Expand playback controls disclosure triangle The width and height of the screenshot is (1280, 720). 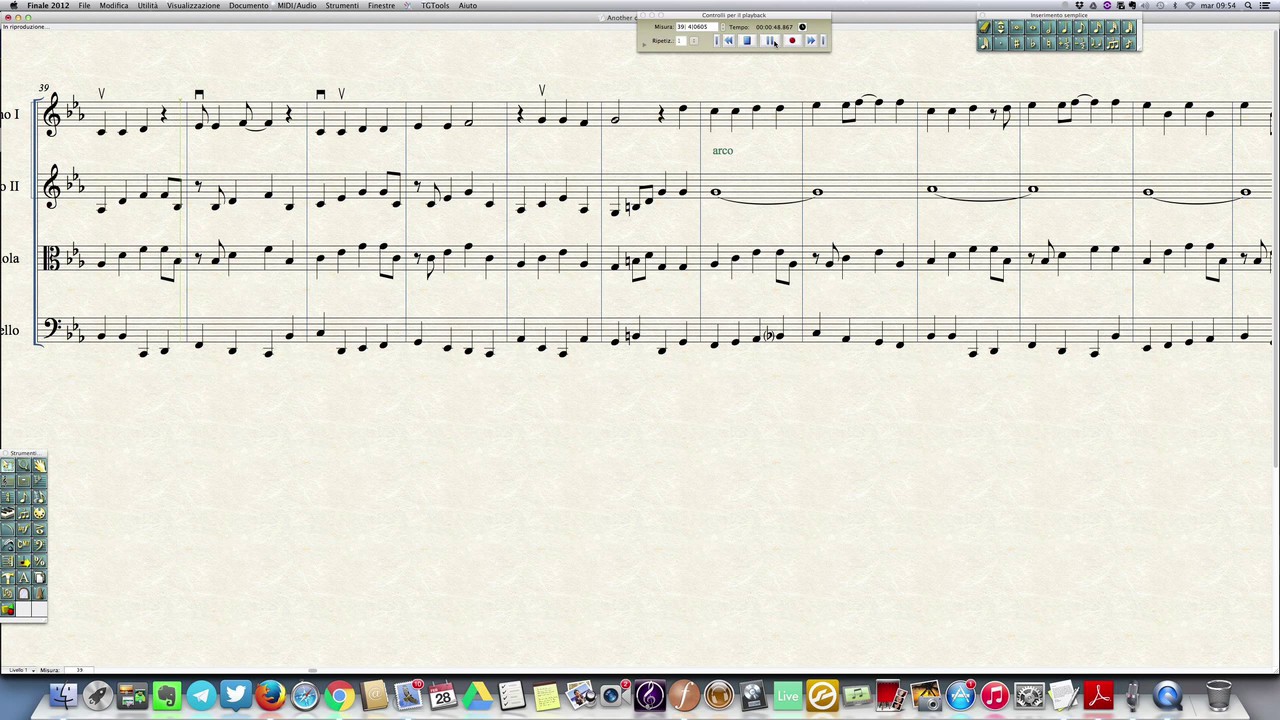pyautogui.click(x=644, y=45)
